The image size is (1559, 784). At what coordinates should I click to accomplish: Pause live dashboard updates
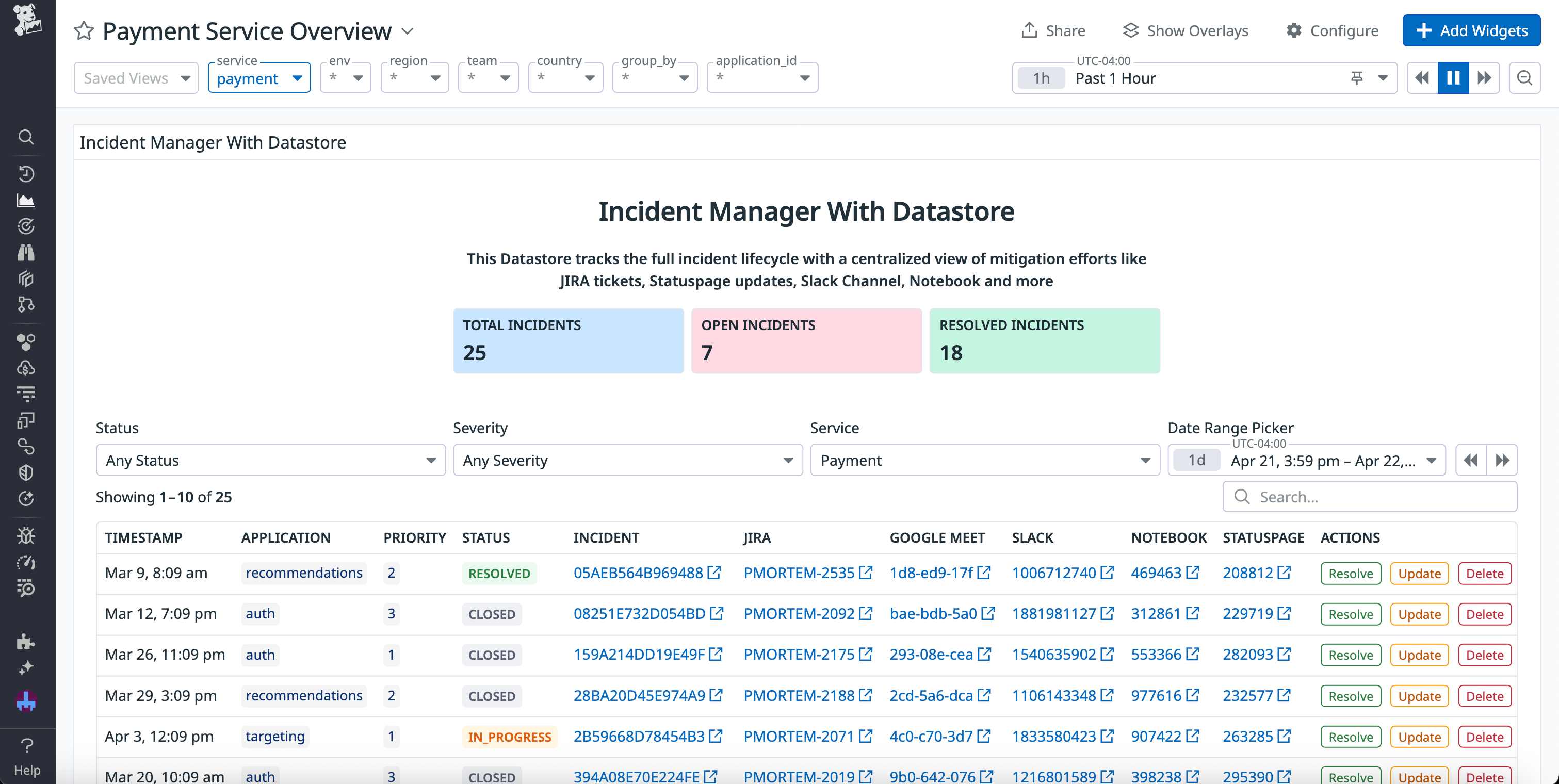tap(1453, 77)
